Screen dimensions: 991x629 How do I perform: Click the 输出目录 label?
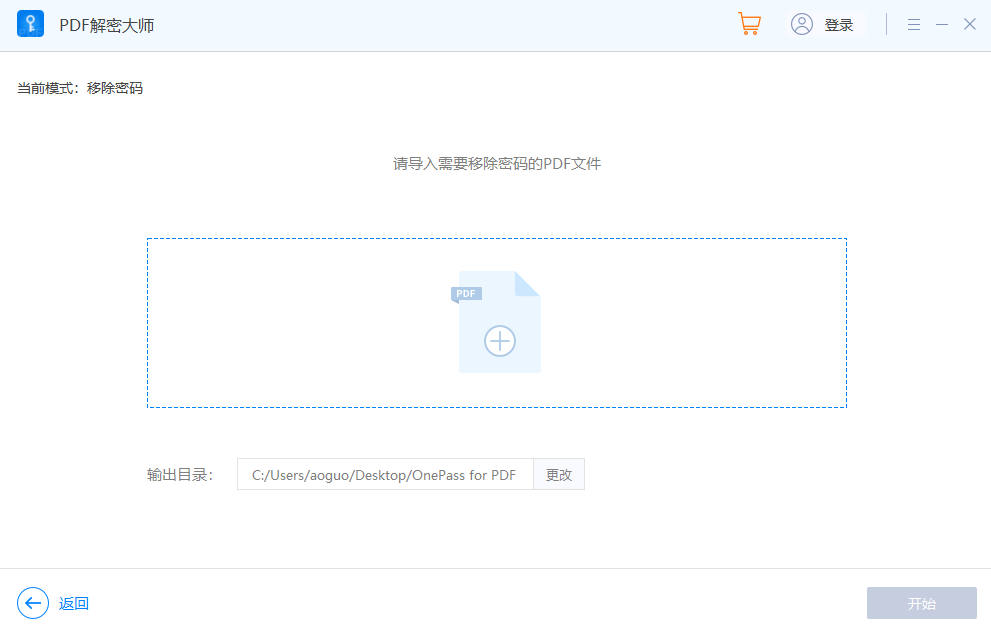point(180,475)
